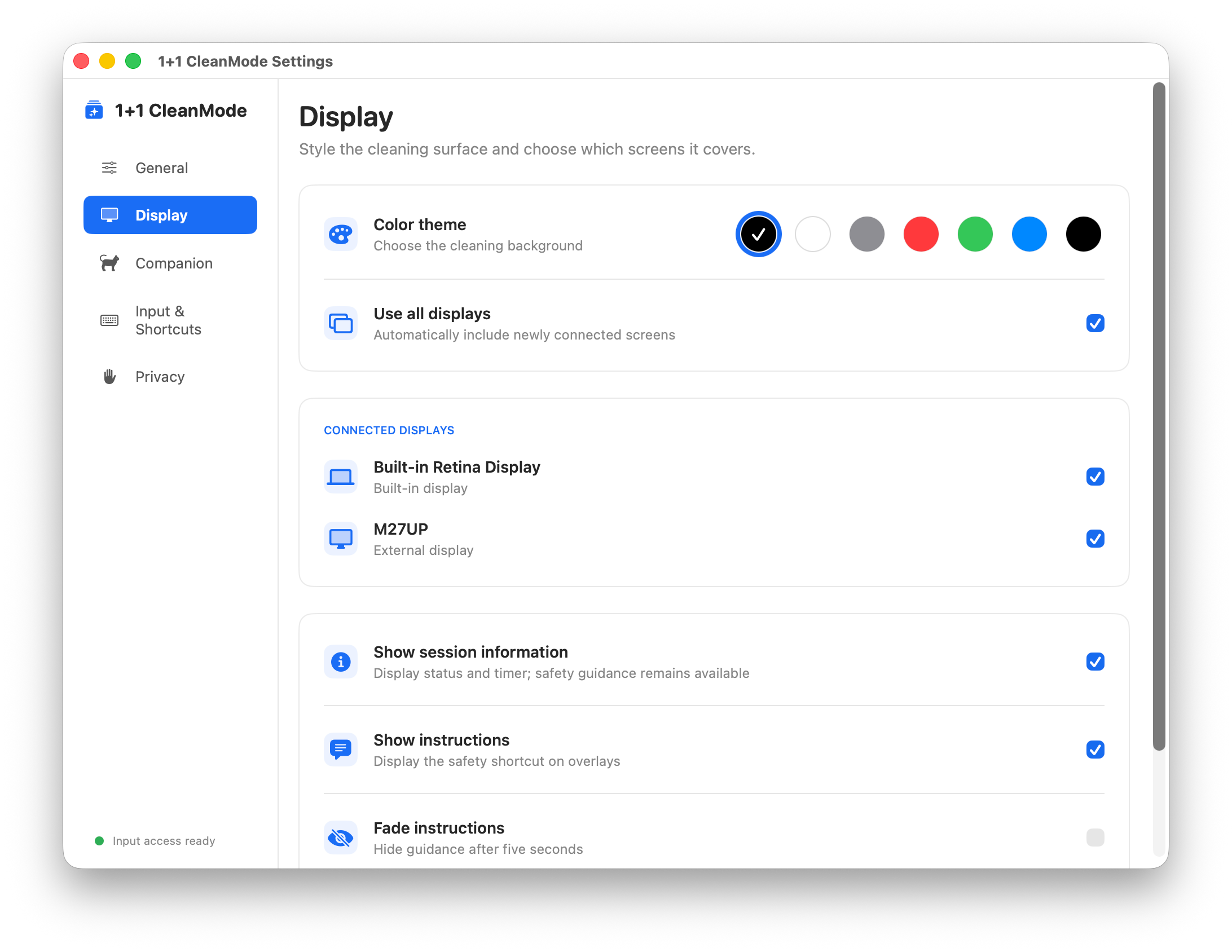
Task: Select the last solid black theme swatch
Action: click(1083, 234)
